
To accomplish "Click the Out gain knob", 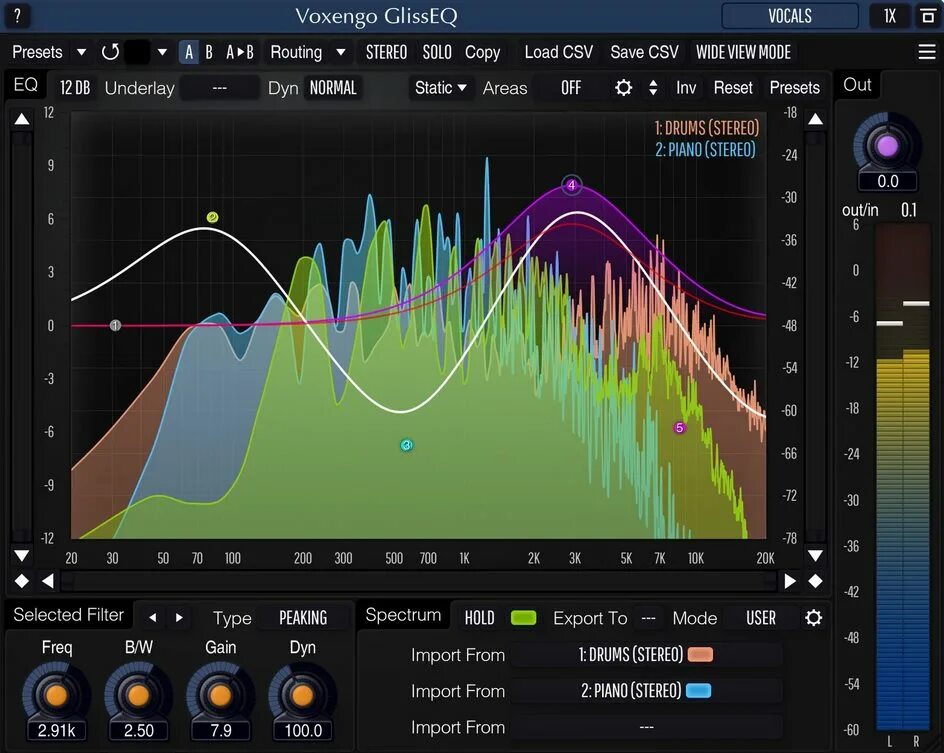I will [x=887, y=146].
